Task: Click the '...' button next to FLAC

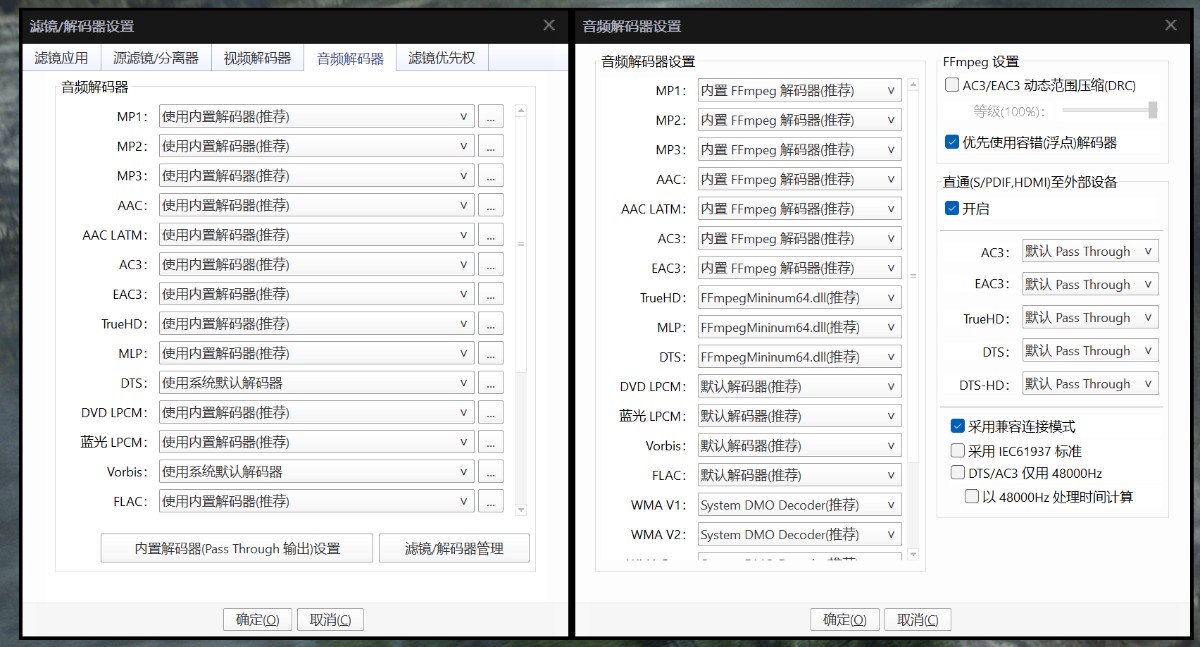Action: pos(490,502)
